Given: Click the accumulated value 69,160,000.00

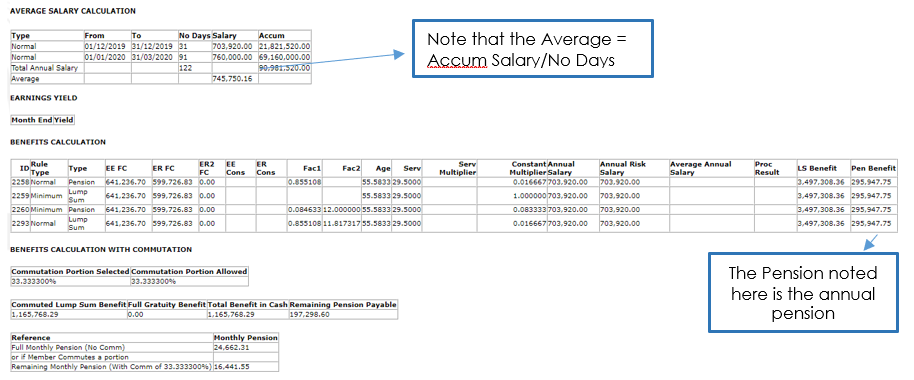Looking at the screenshot, I should pos(284,57).
